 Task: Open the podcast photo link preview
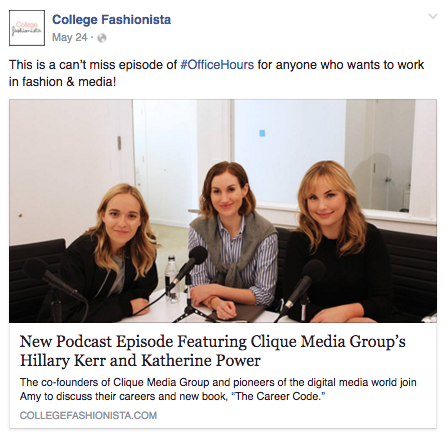223,211
